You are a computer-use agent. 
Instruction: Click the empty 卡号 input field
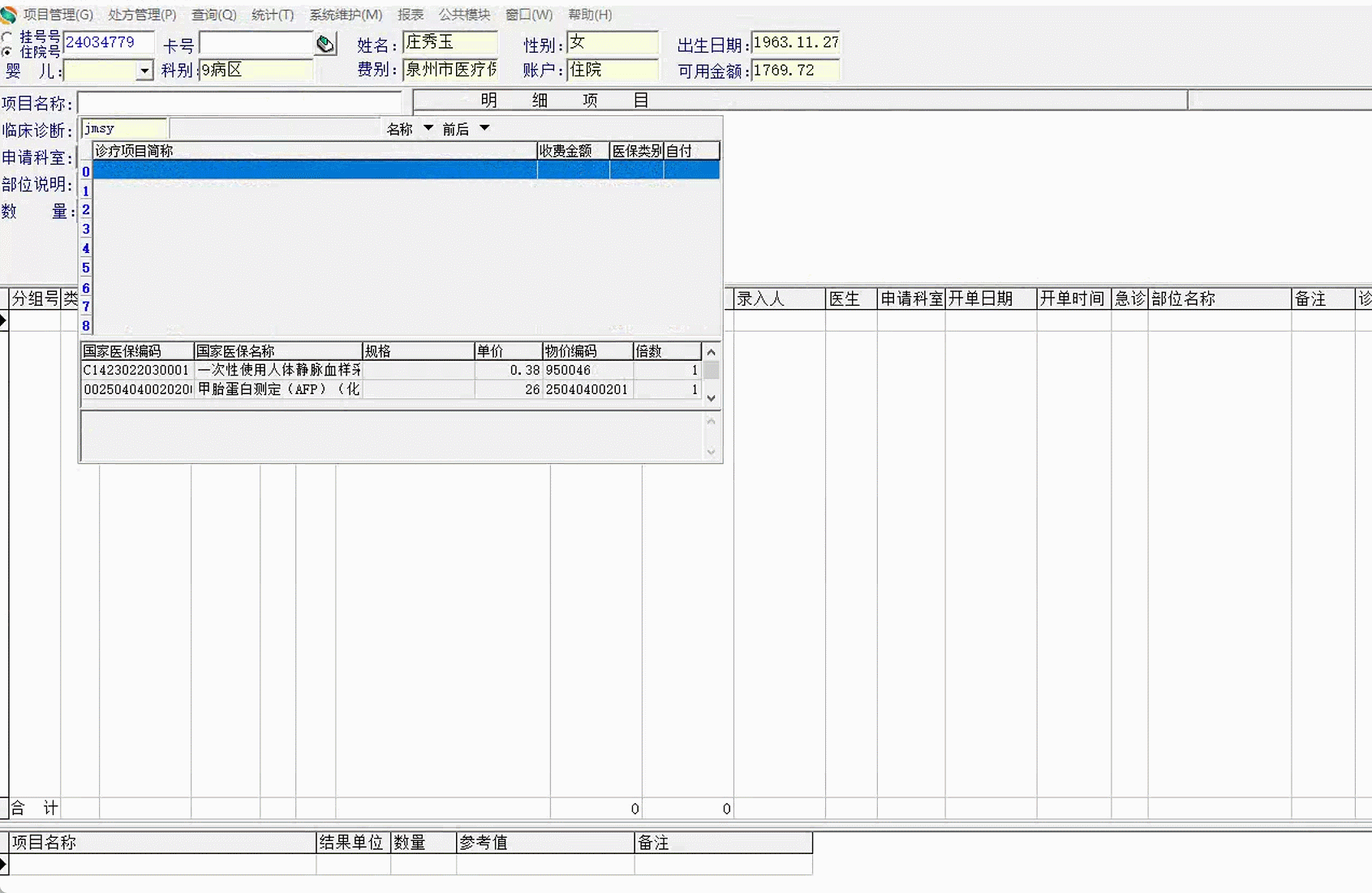point(256,43)
